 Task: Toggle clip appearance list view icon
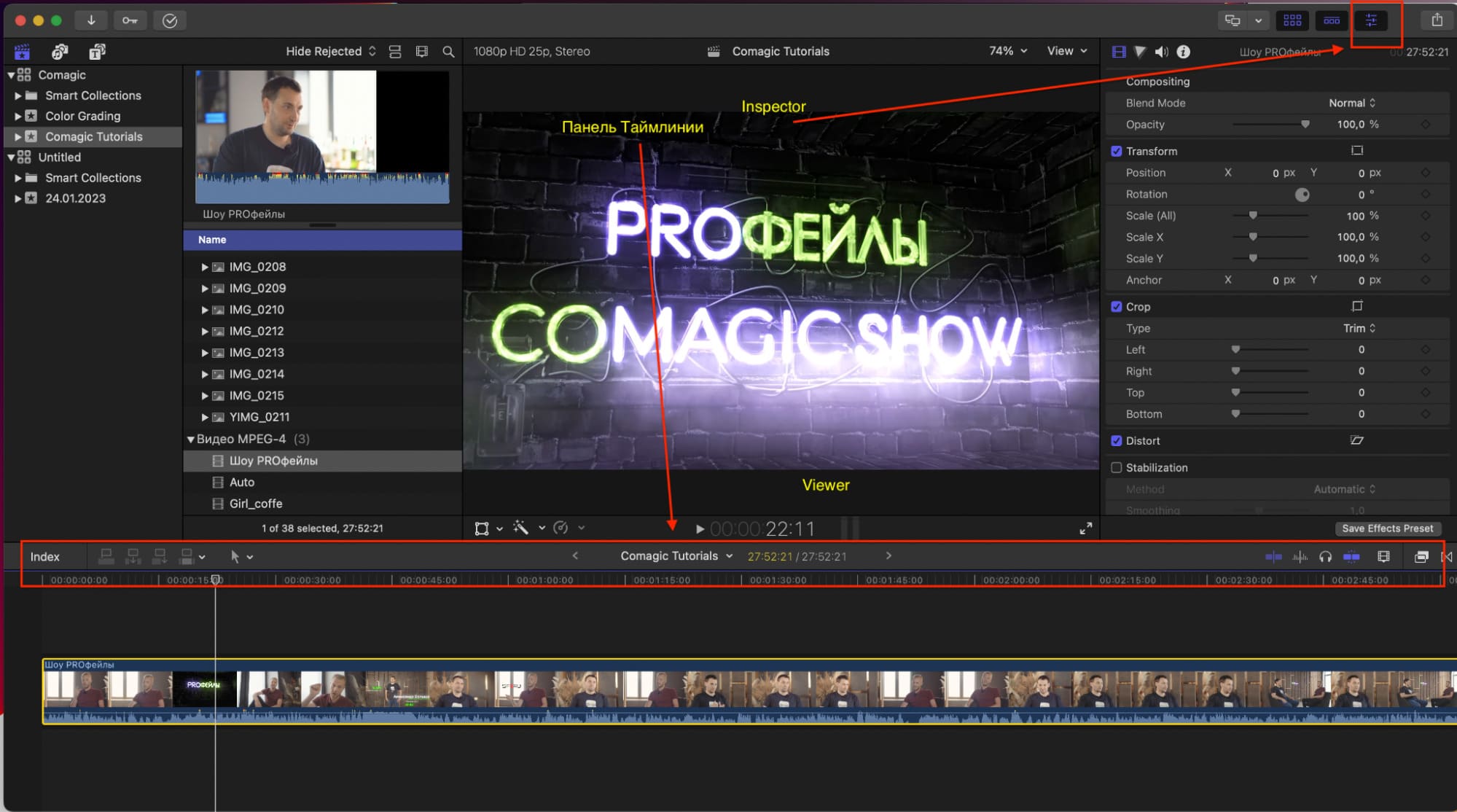pyautogui.click(x=395, y=52)
